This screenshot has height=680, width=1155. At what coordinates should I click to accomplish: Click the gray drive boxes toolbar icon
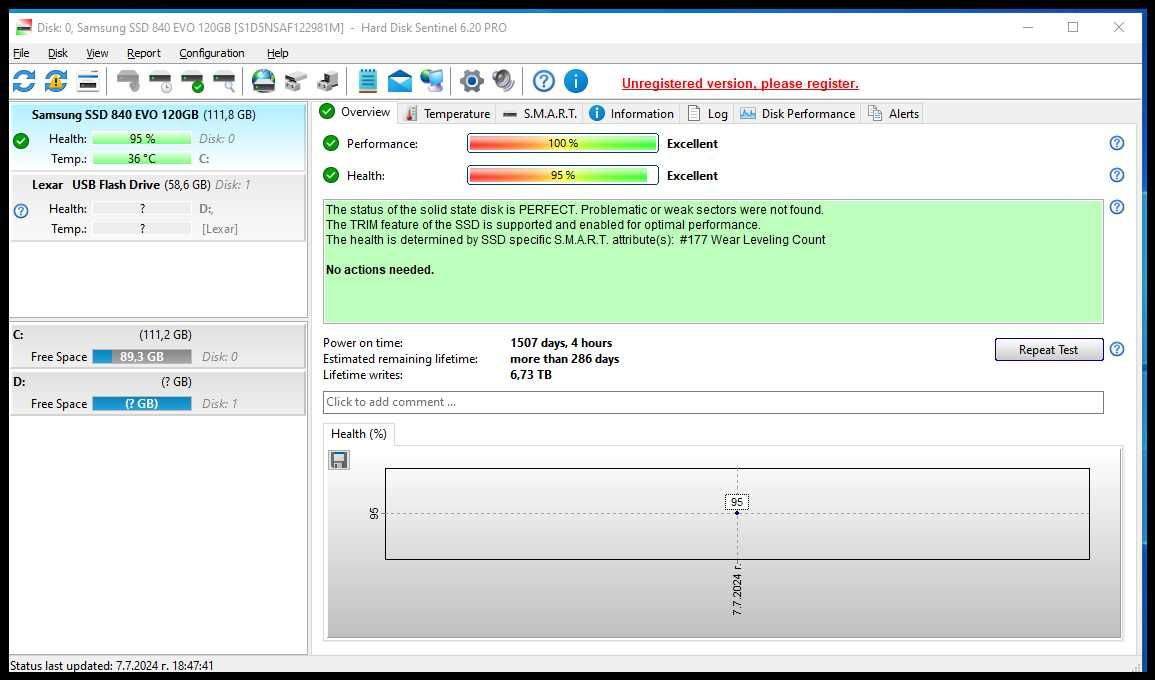(x=295, y=81)
